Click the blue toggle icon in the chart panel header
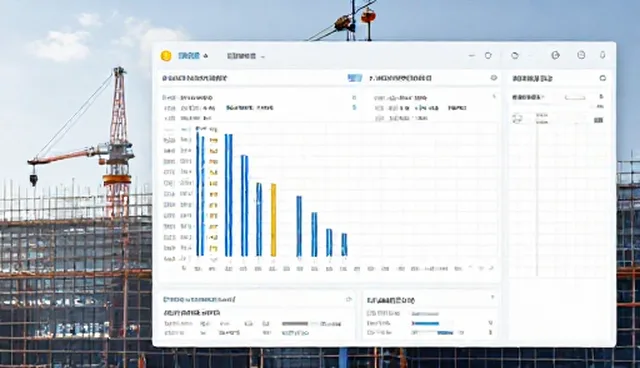The height and width of the screenshot is (368, 640). coord(355,78)
